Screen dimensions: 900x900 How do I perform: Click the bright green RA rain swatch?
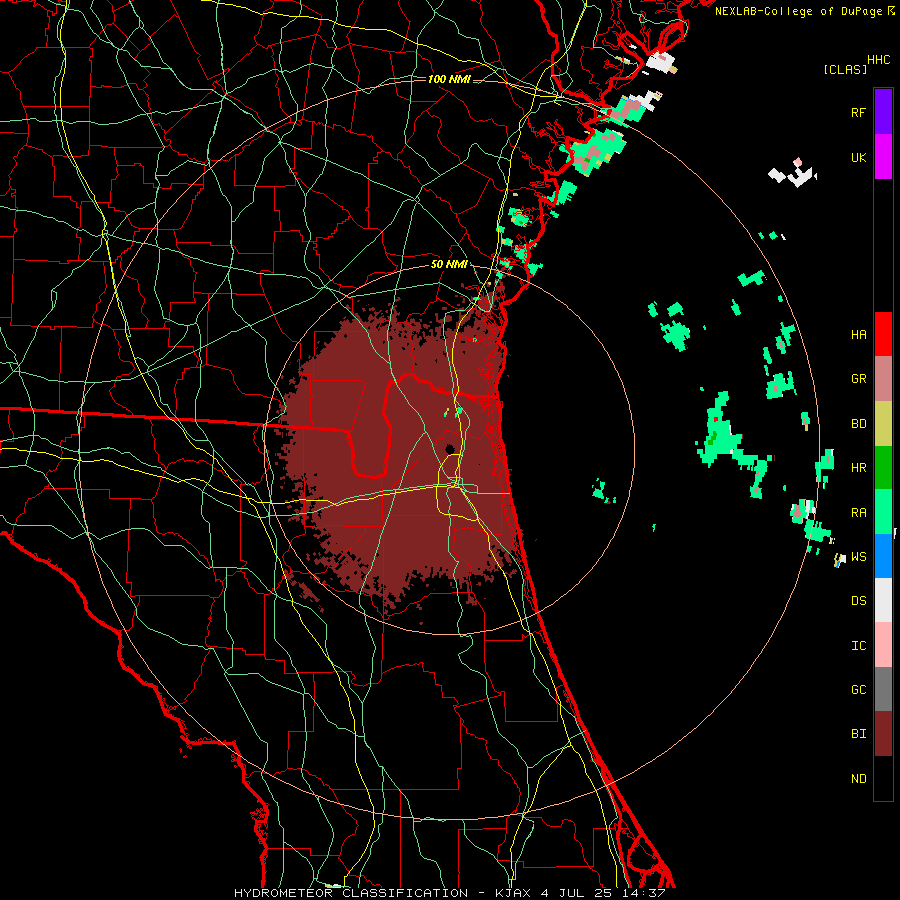click(x=883, y=512)
